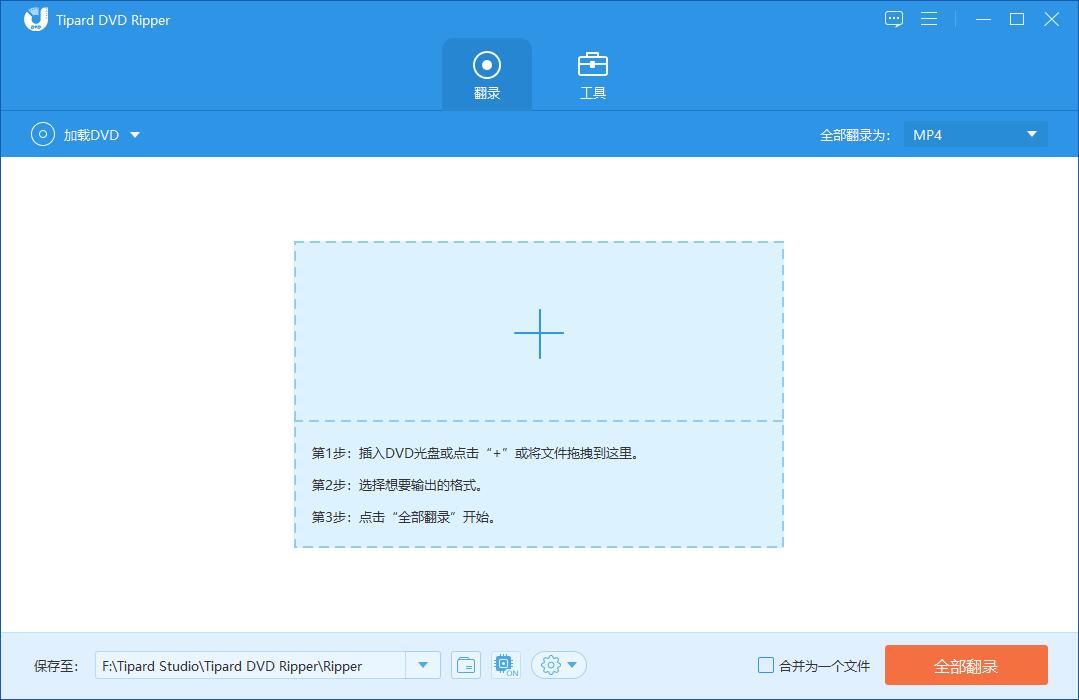Viewport: 1079px width, 700px height.
Task: Open the output folder icon
Action: (466, 666)
